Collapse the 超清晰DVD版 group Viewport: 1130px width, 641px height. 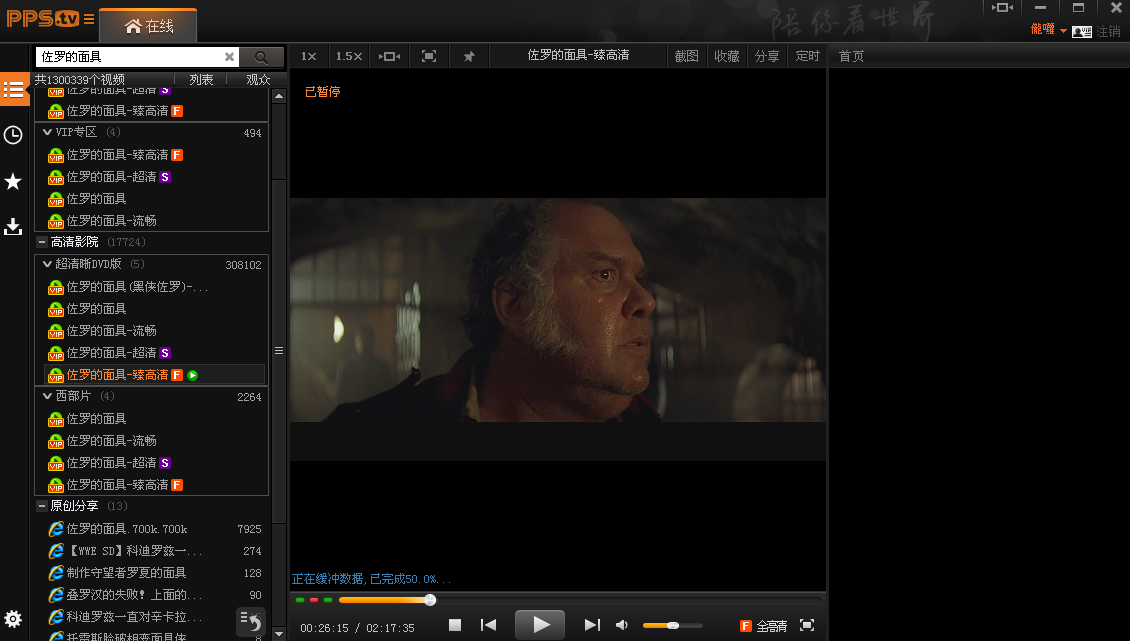[48, 264]
